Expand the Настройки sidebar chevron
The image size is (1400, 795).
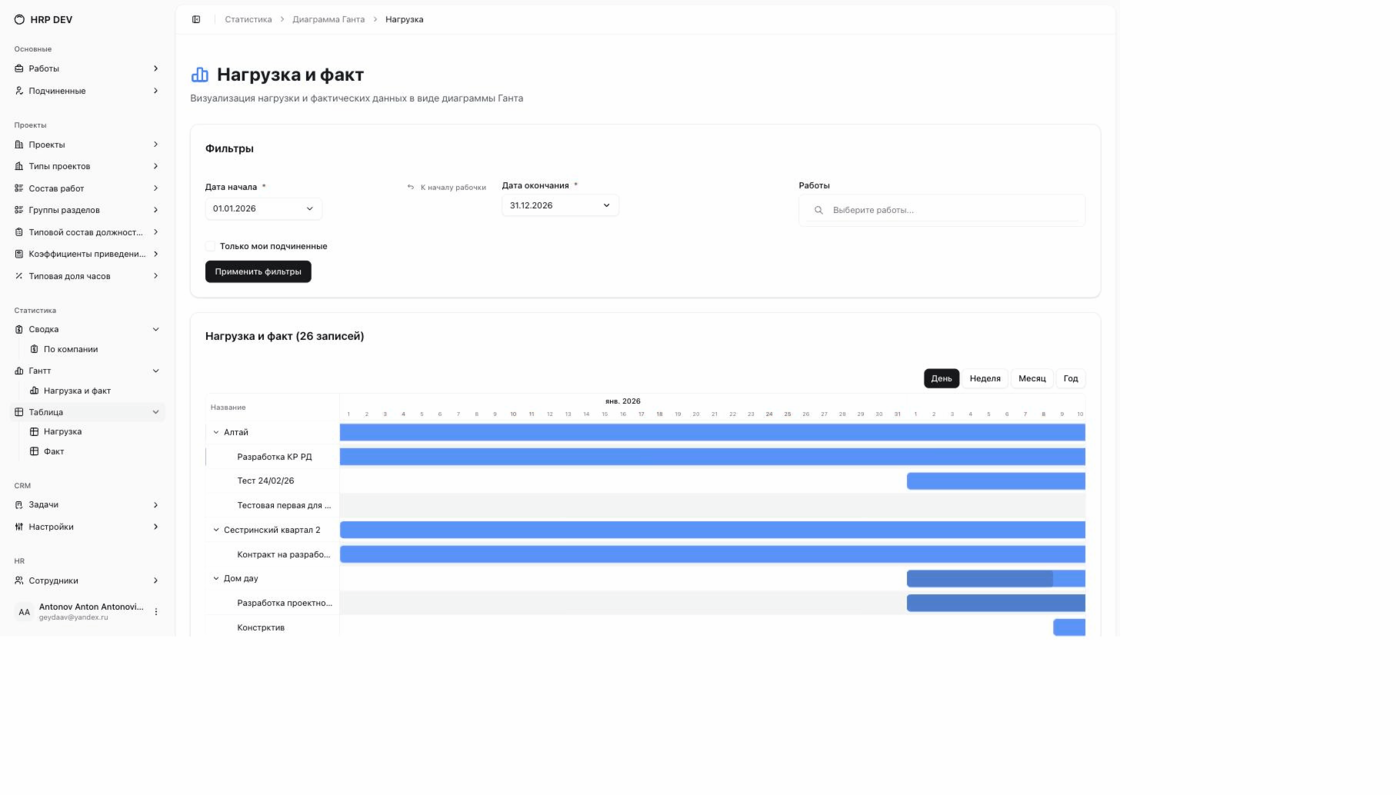(156, 527)
